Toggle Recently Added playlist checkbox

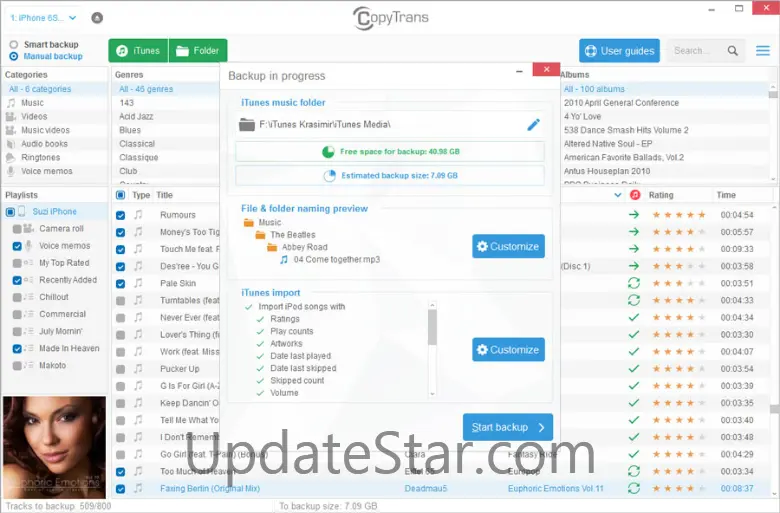[17, 280]
